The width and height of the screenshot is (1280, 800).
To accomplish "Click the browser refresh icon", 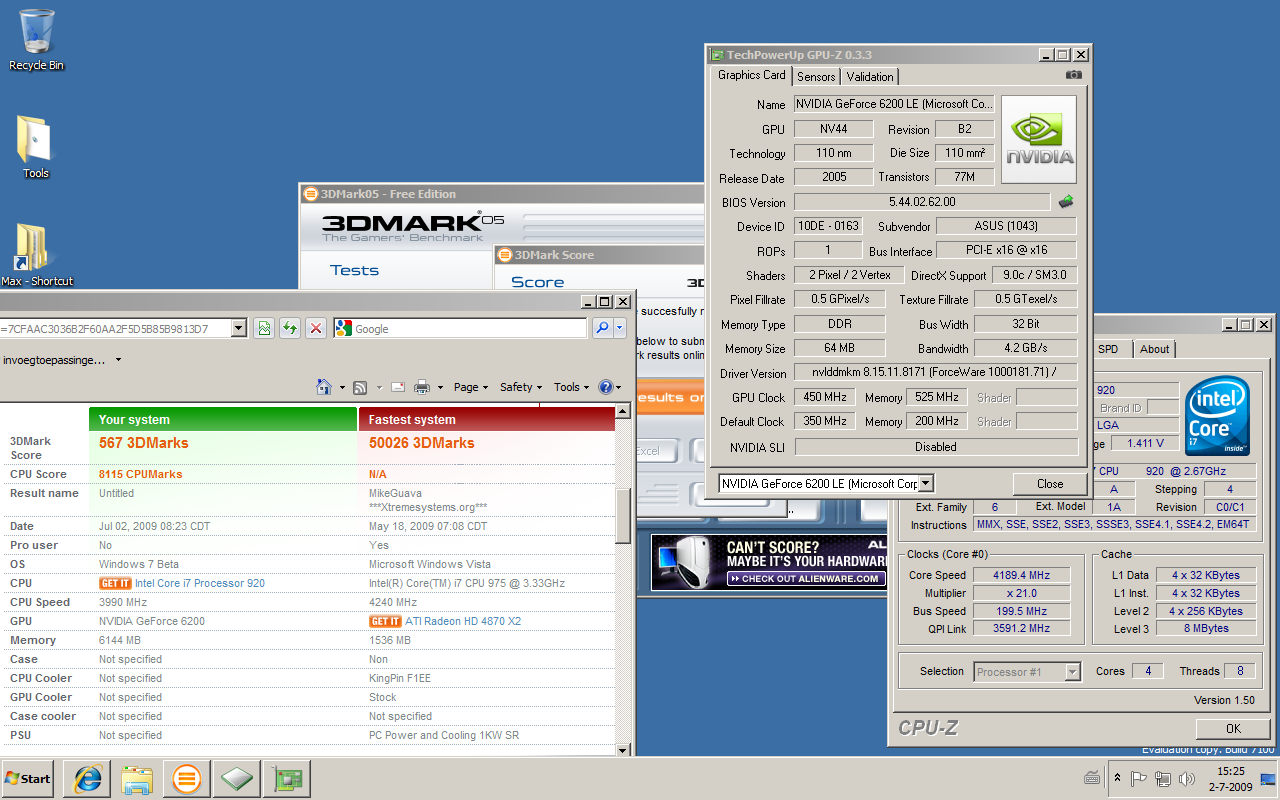I will coord(290,328).
